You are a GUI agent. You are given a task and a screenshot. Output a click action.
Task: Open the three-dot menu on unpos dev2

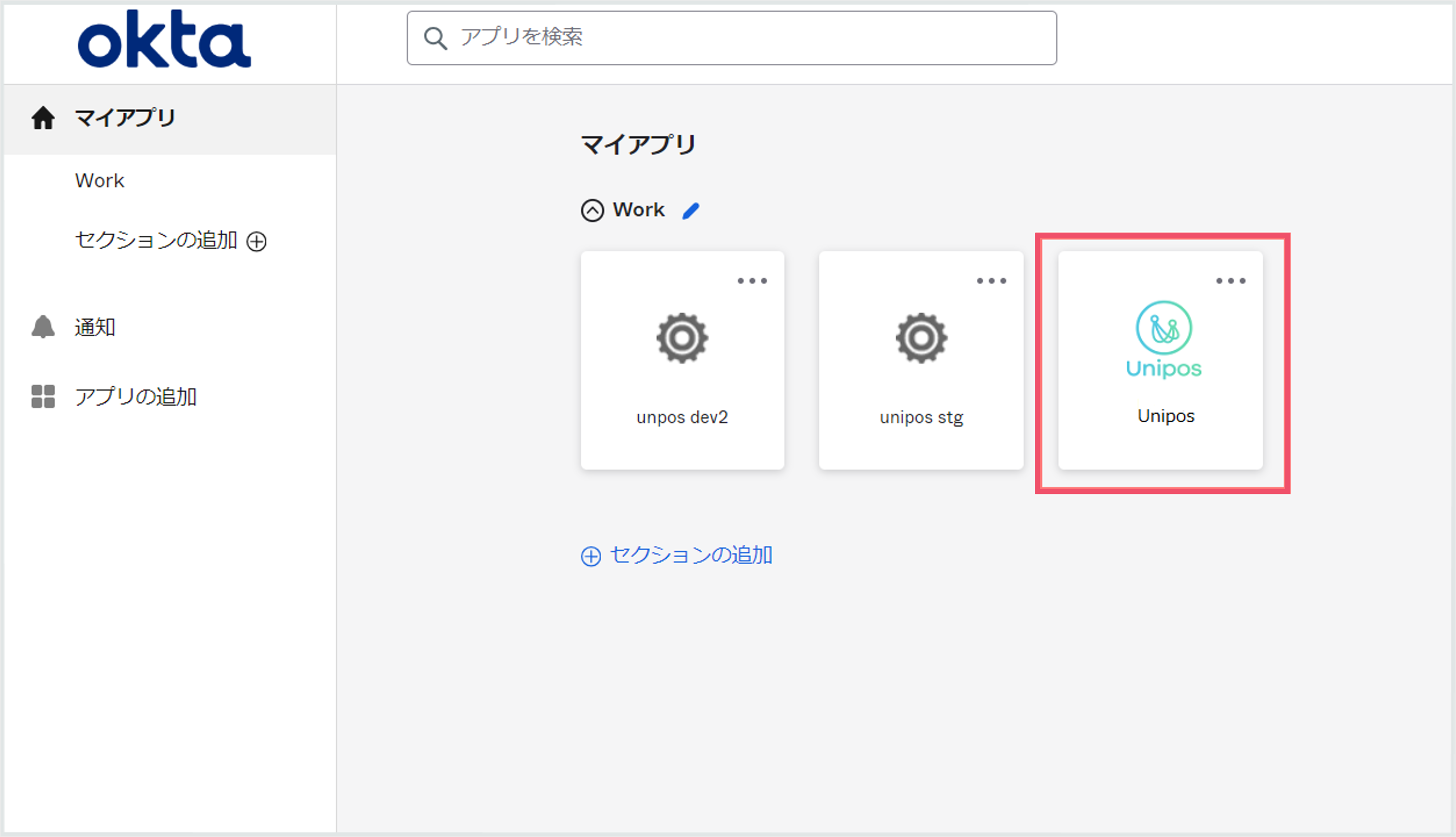pos(752,281)
